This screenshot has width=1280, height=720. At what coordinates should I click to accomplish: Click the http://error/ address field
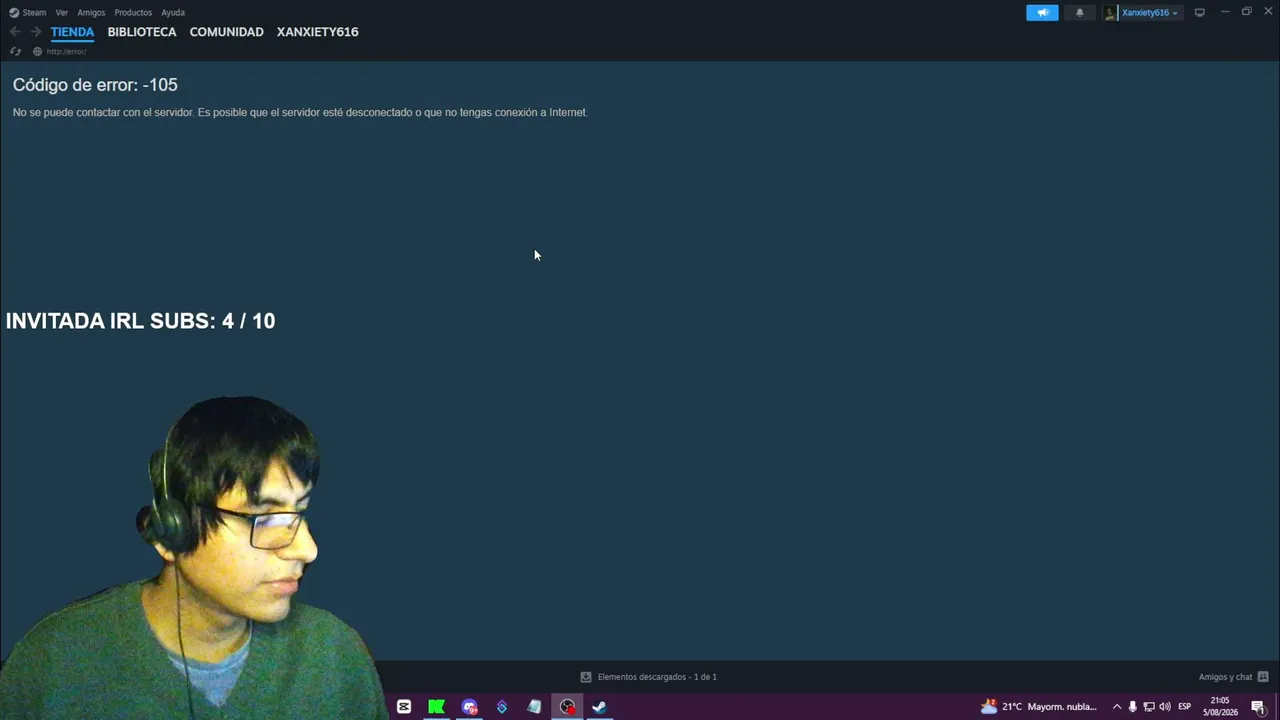coord(66,51)
